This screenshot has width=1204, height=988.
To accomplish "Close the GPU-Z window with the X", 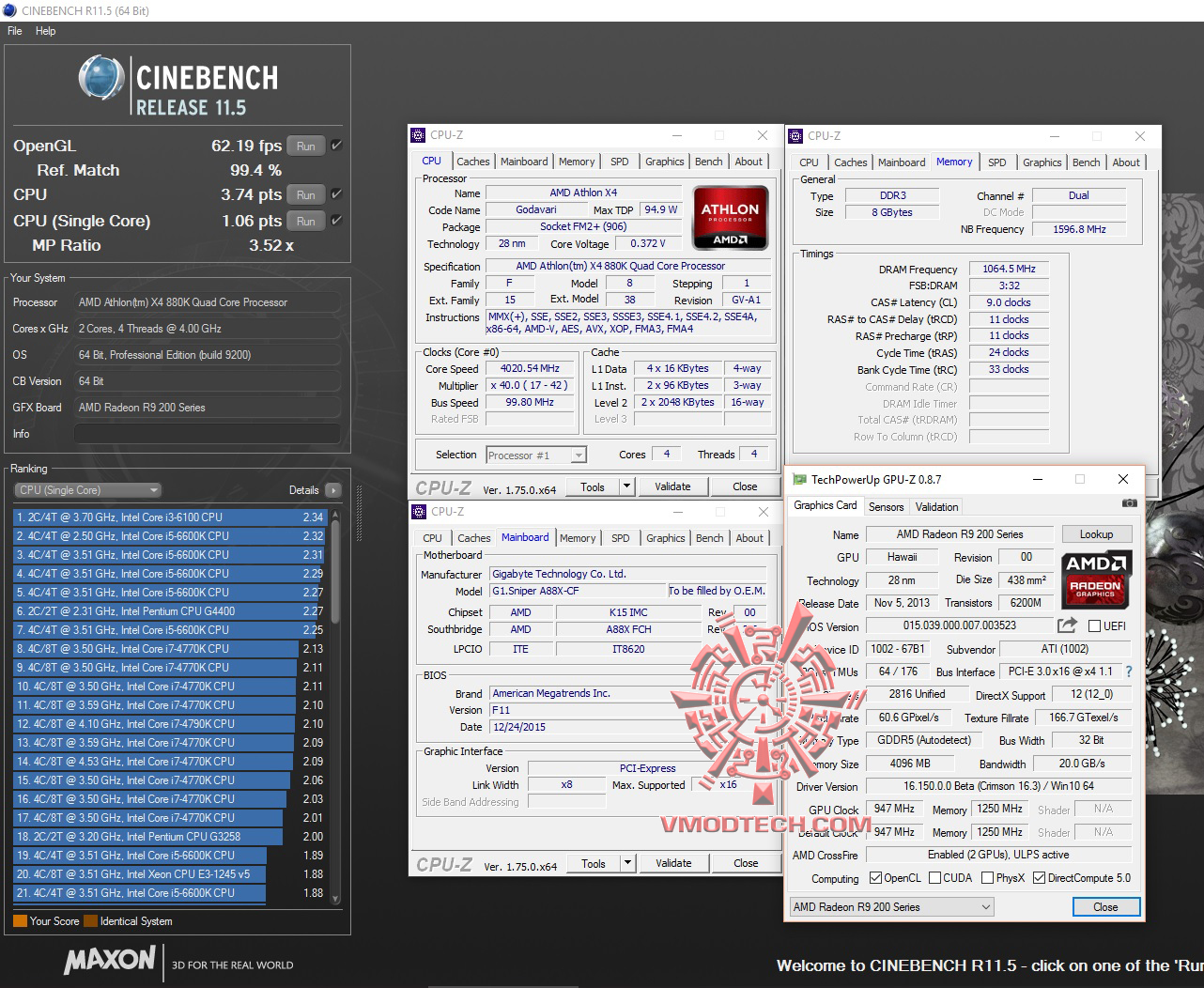I will pos(1123,479).
